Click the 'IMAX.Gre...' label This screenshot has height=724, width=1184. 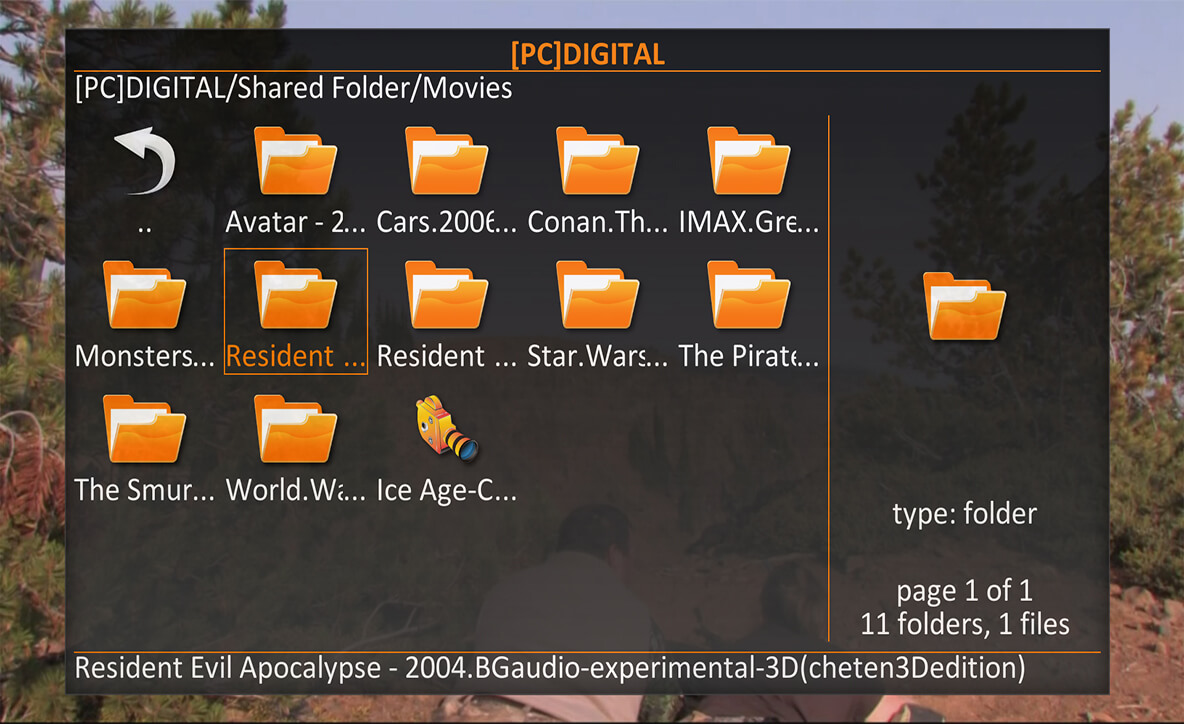pyautogui.click(x=748, y=222)
